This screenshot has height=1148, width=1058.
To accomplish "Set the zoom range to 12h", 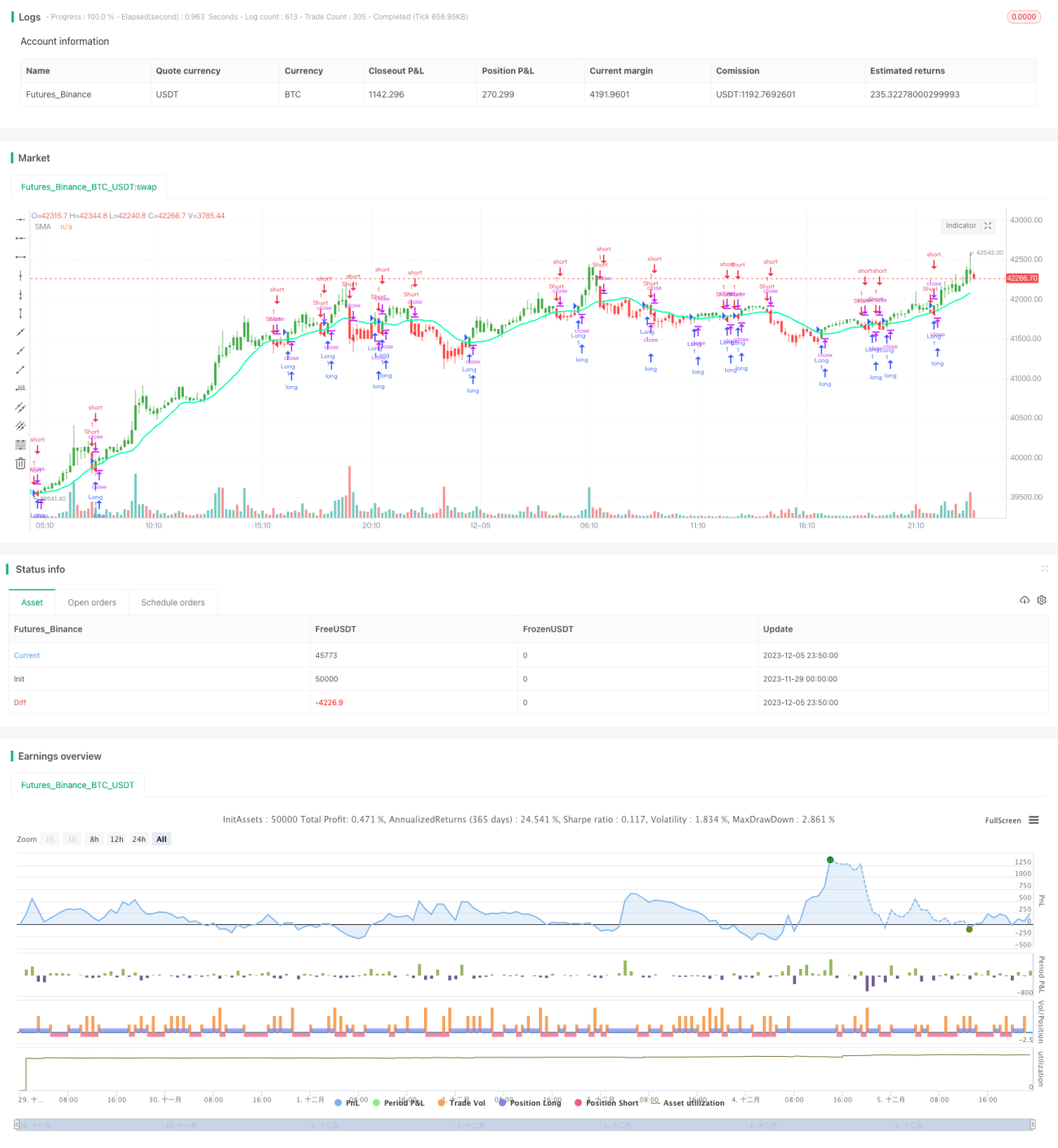I will [117, 839].
